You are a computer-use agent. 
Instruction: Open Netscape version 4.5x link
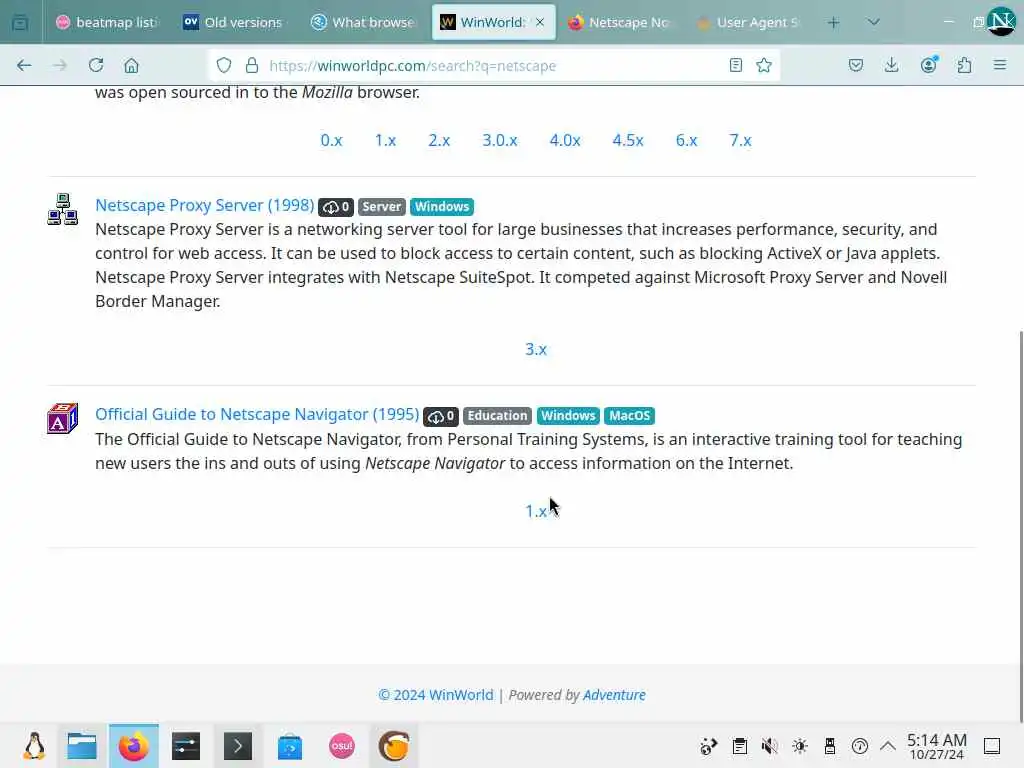[628, 140]
